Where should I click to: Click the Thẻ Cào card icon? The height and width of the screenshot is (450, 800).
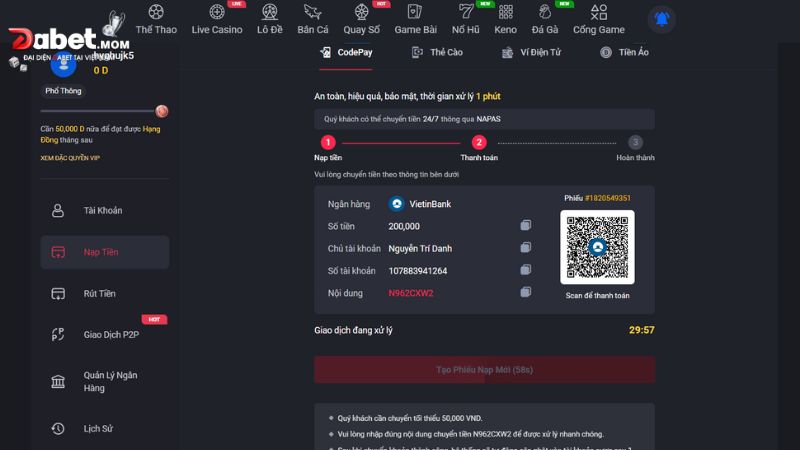pos(417,52)
